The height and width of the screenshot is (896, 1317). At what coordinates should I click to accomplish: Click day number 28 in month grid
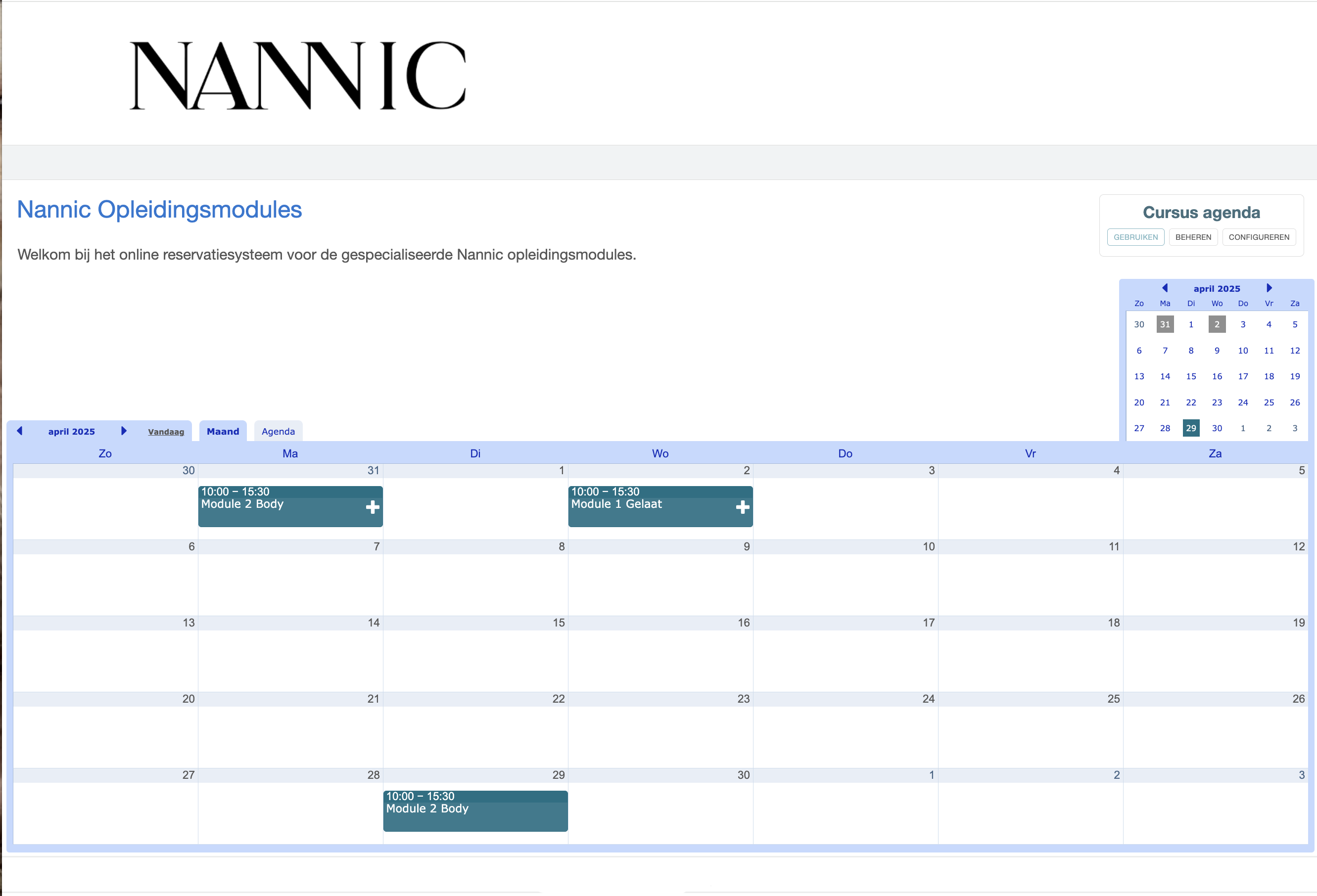[374, 775]
